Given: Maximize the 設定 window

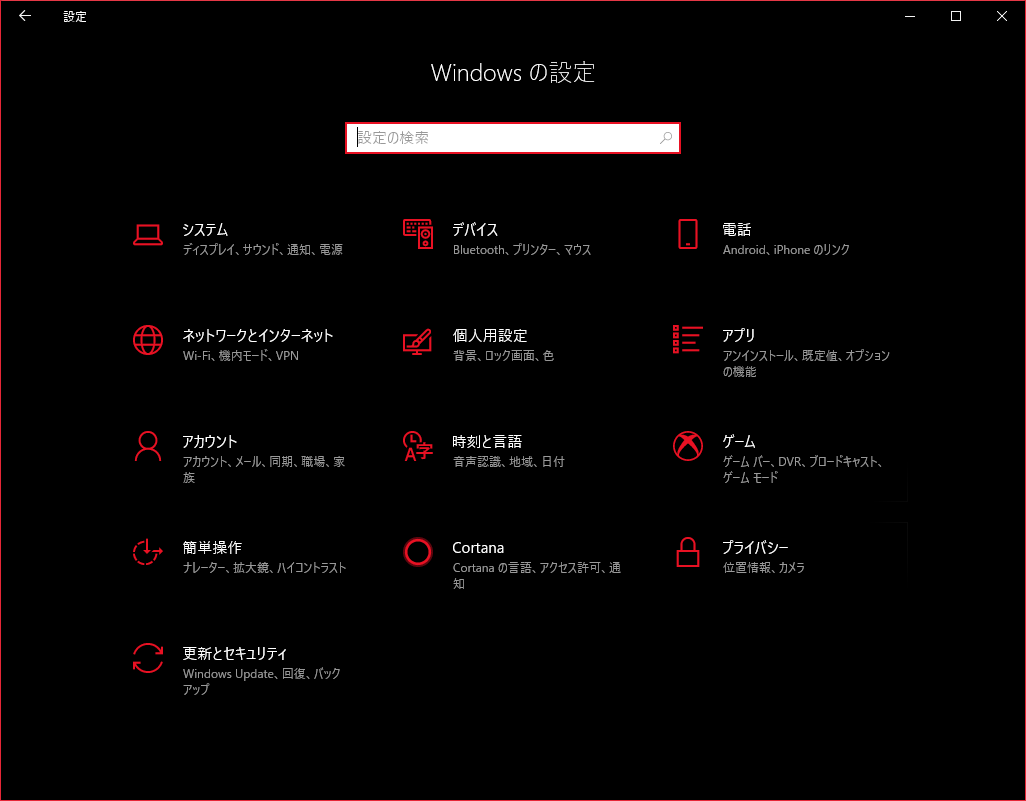Looking at the screenshot, I should click(956, 16).
